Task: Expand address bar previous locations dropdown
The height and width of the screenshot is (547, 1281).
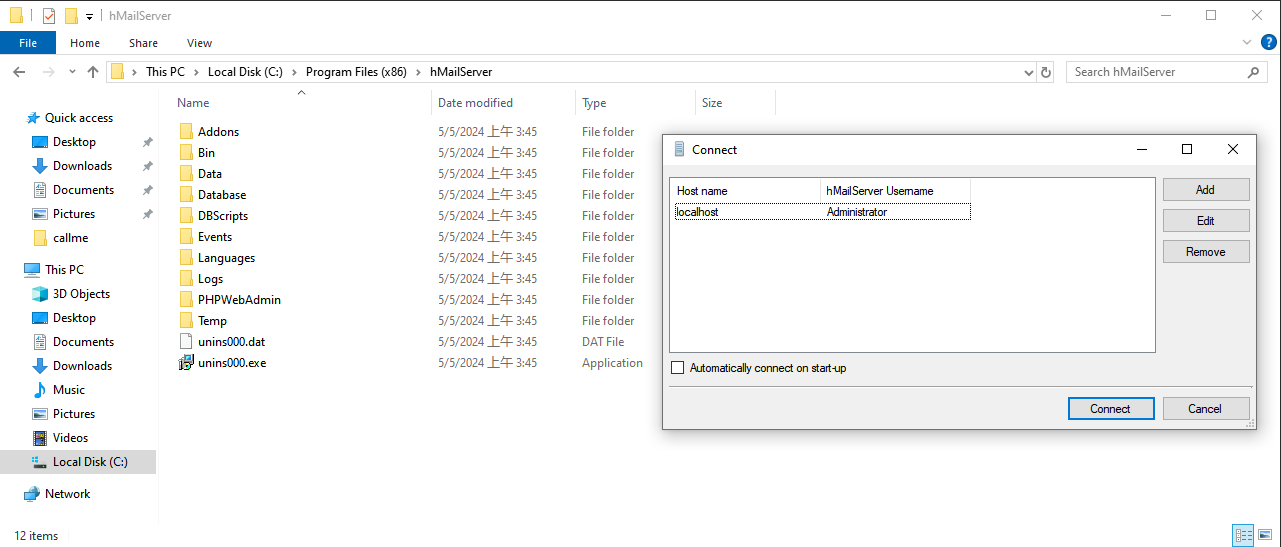Action: [1030, 72]
